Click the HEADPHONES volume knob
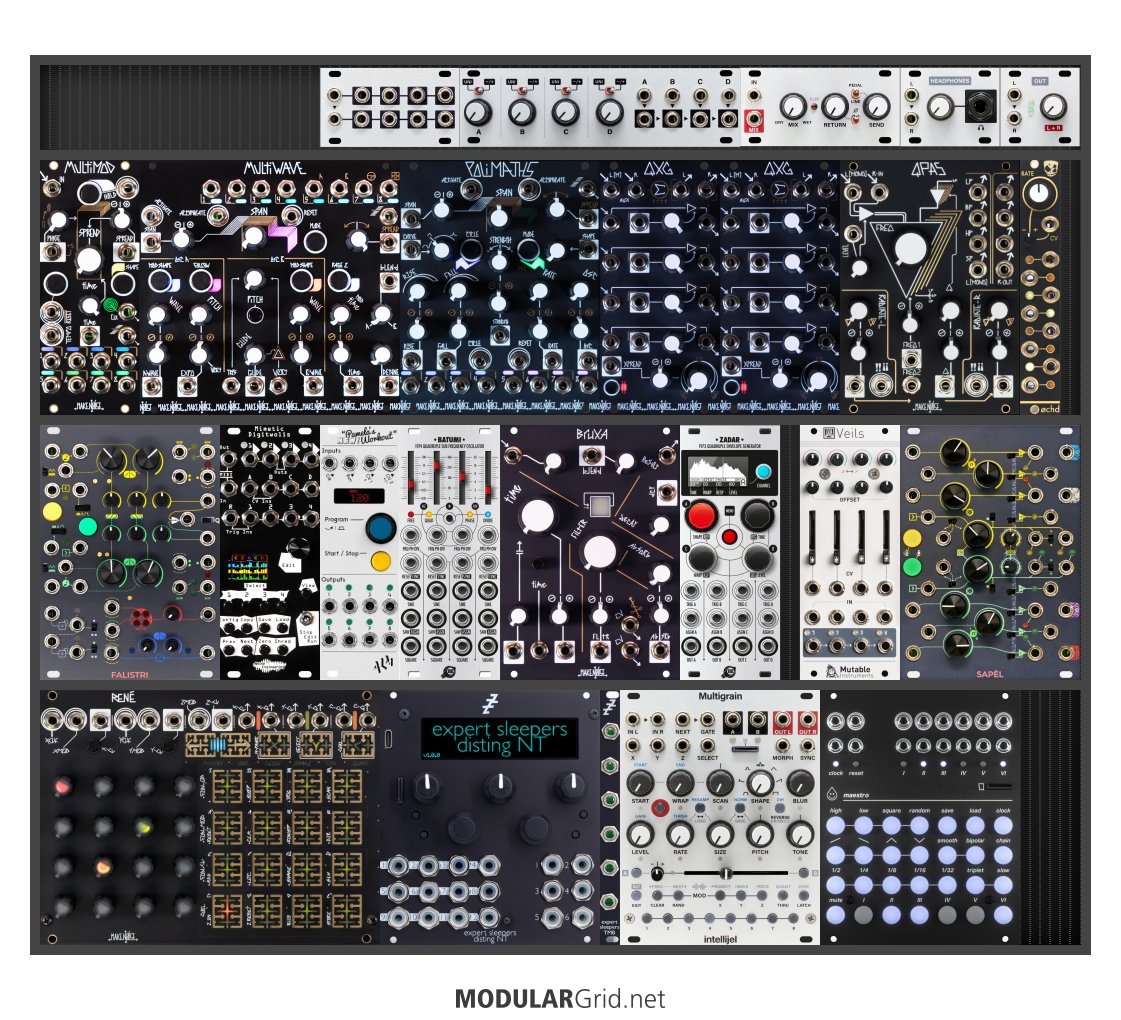 pos(940,107)
